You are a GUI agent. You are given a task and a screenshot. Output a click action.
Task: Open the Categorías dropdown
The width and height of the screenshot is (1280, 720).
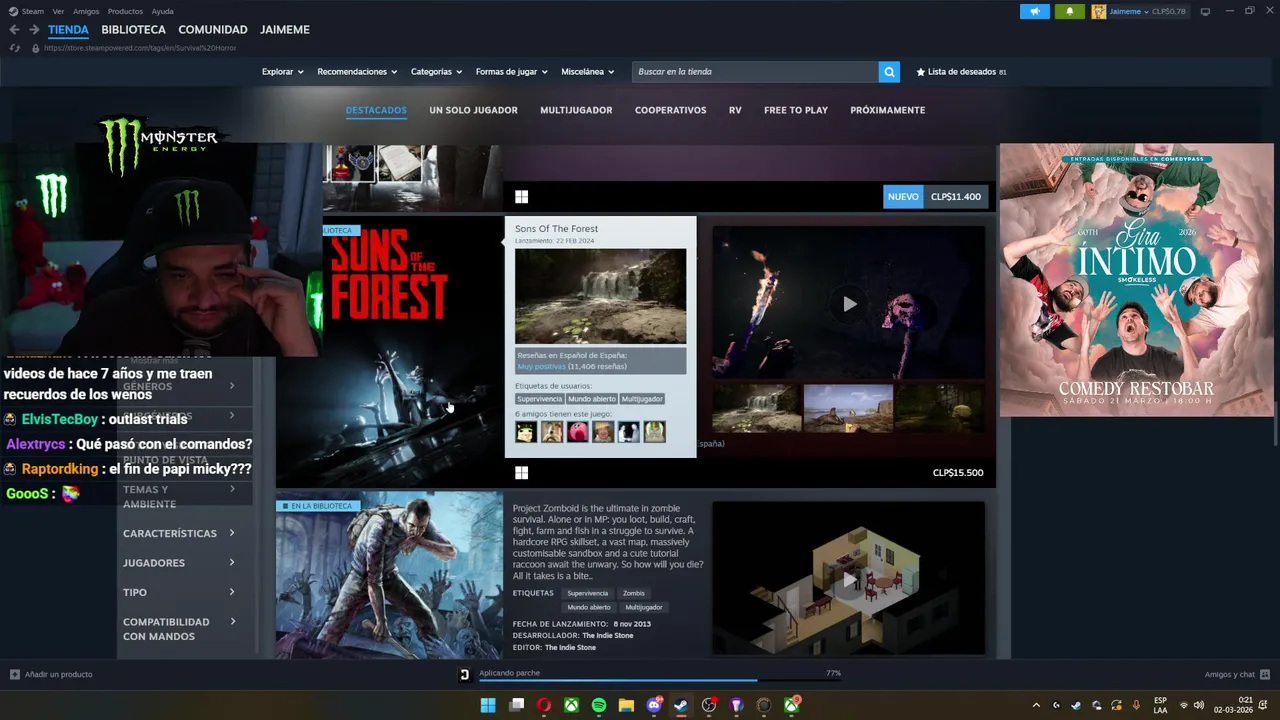[x=436, y=72]
